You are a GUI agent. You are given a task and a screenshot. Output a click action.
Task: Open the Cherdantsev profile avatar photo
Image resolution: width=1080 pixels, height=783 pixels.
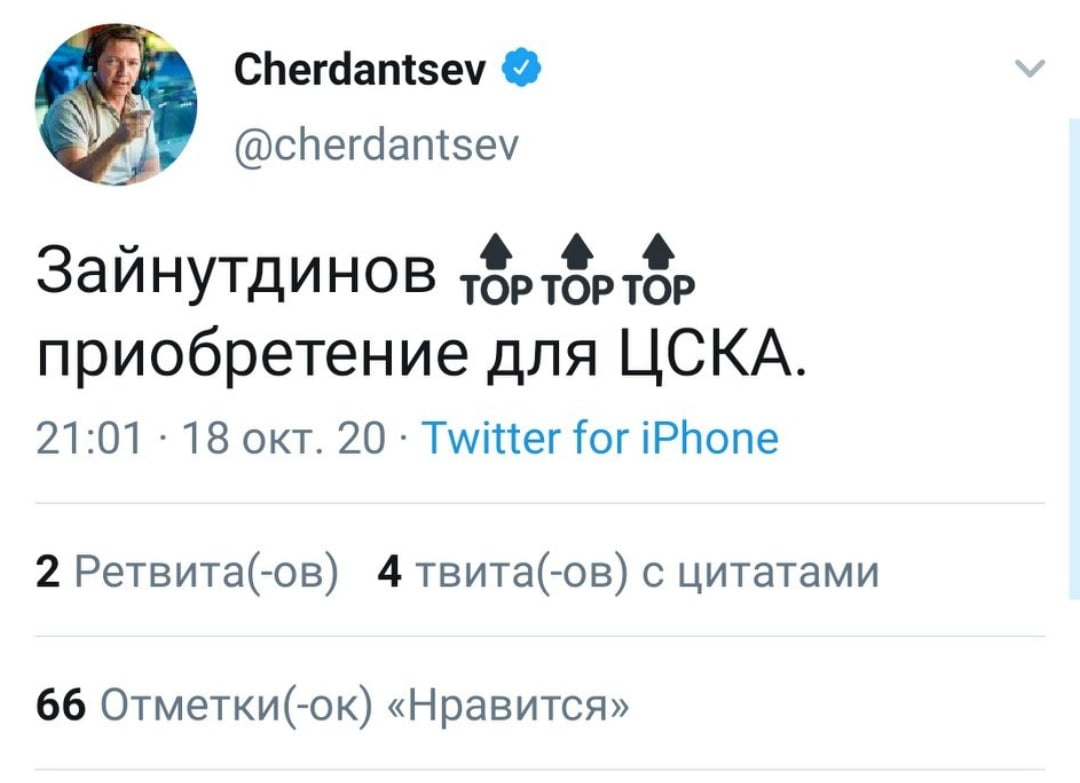116,103
